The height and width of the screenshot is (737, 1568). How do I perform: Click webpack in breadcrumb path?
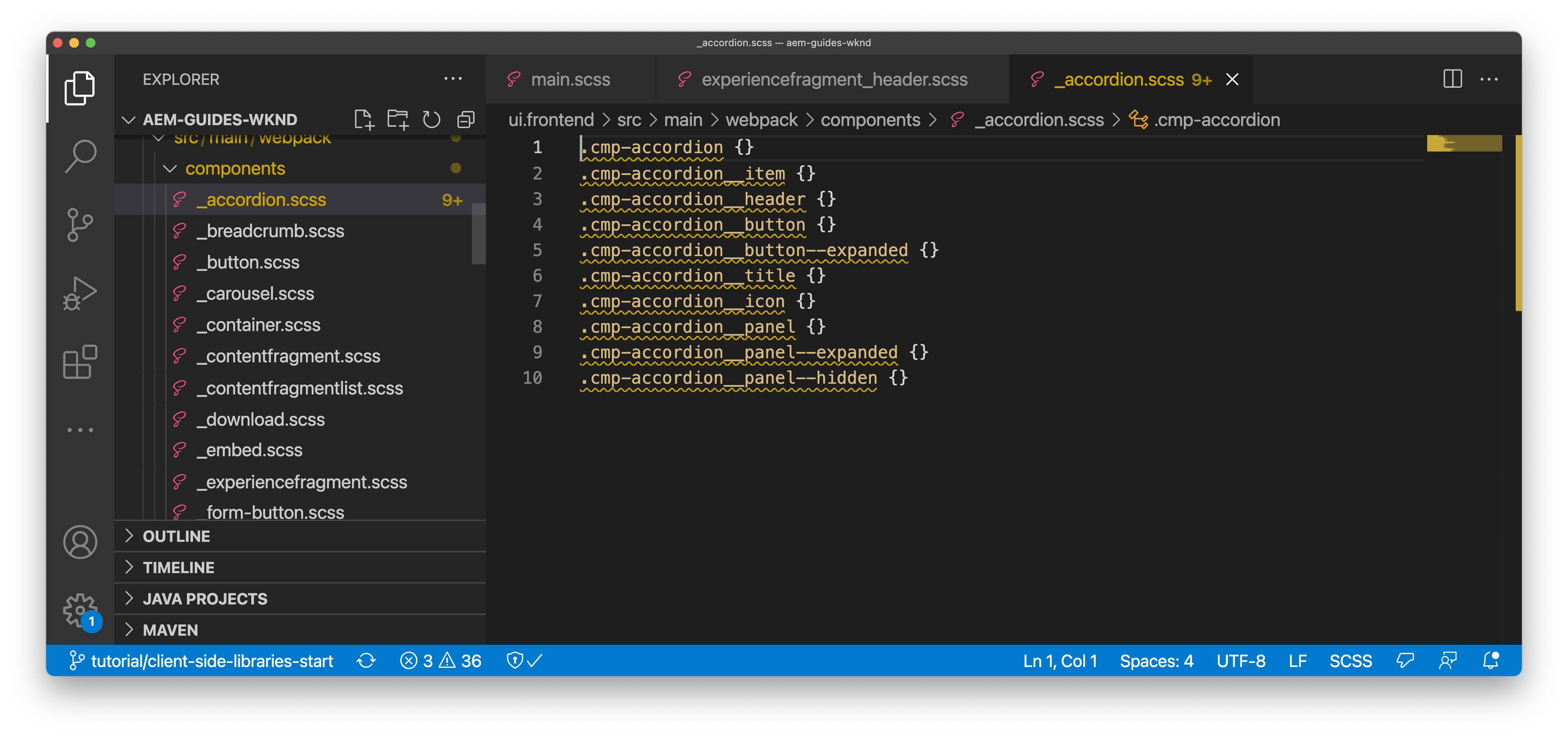click(x=761, y=120)
